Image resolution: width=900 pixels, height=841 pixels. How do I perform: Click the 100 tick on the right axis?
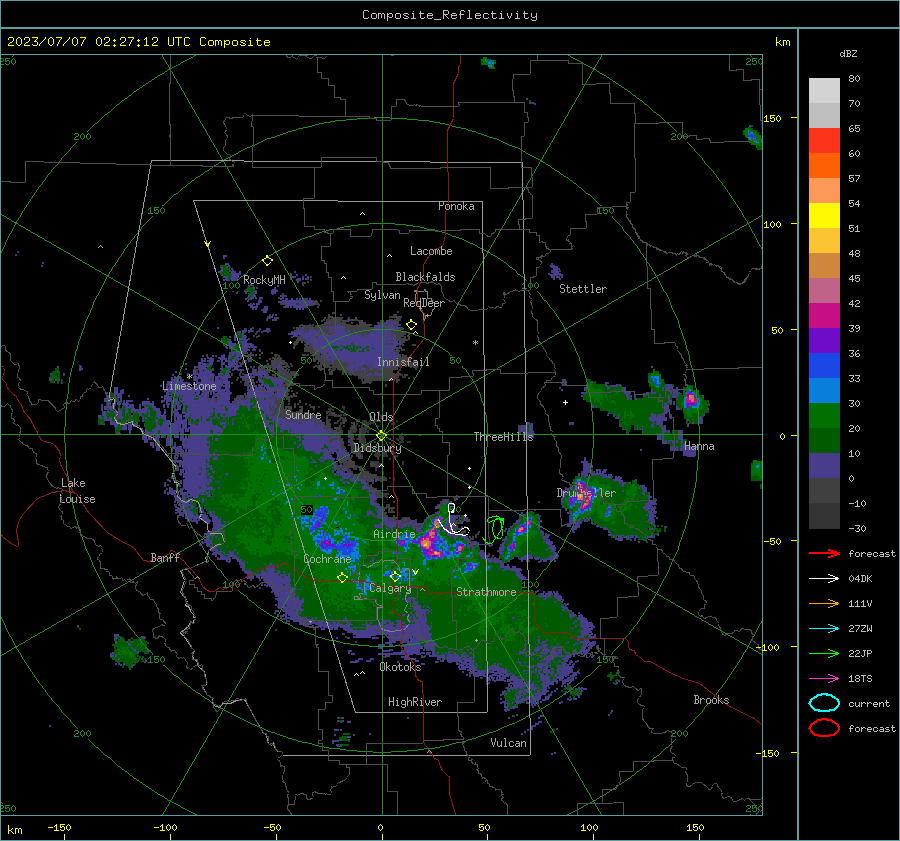[x=773, y=224]
